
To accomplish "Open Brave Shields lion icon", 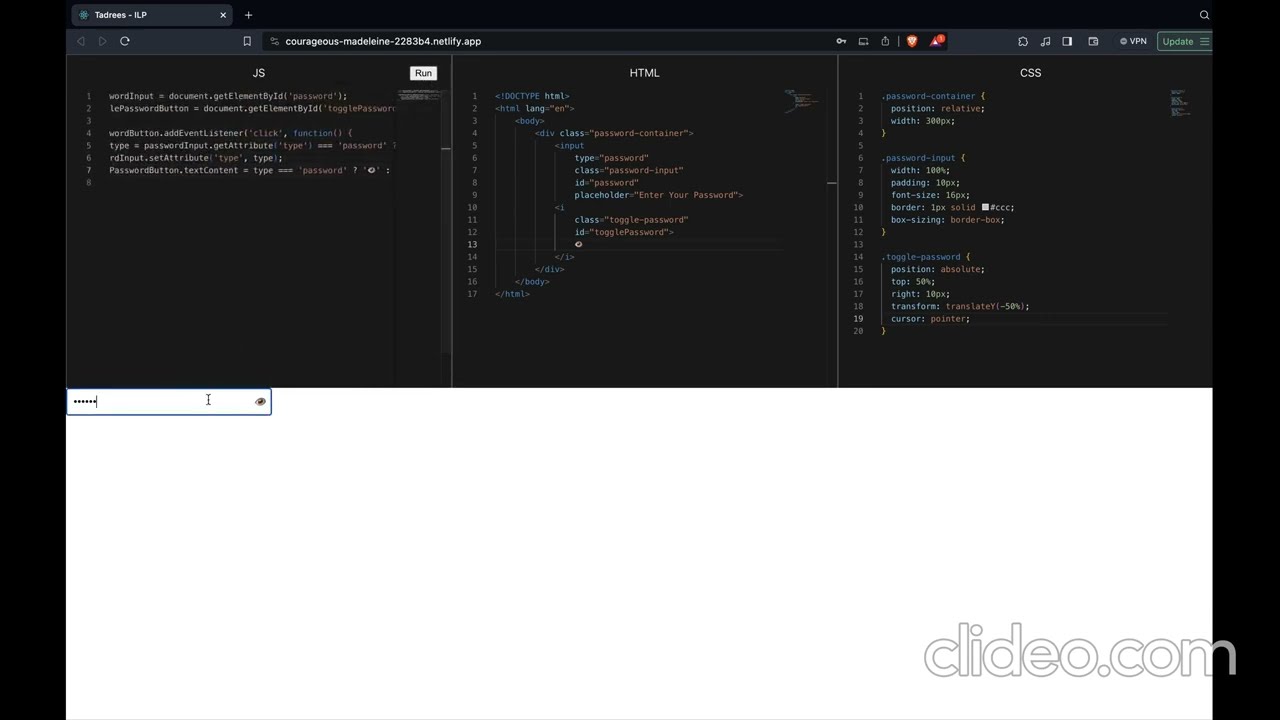I will [x=912, y=41].
